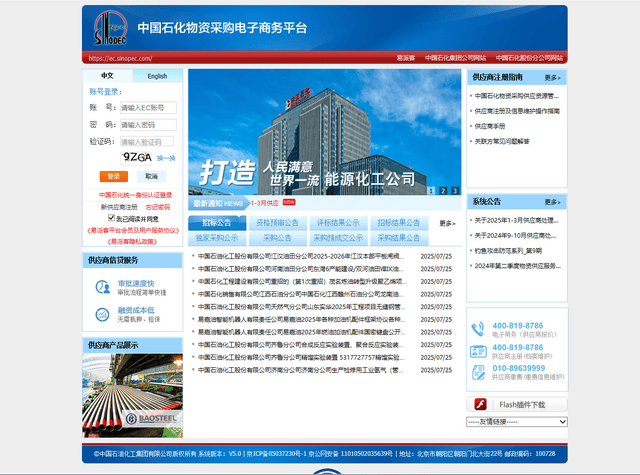This screenshot has width=640, height=475.
Task: Click the 融资成本低 service icon
Action: tap(101, 315)
